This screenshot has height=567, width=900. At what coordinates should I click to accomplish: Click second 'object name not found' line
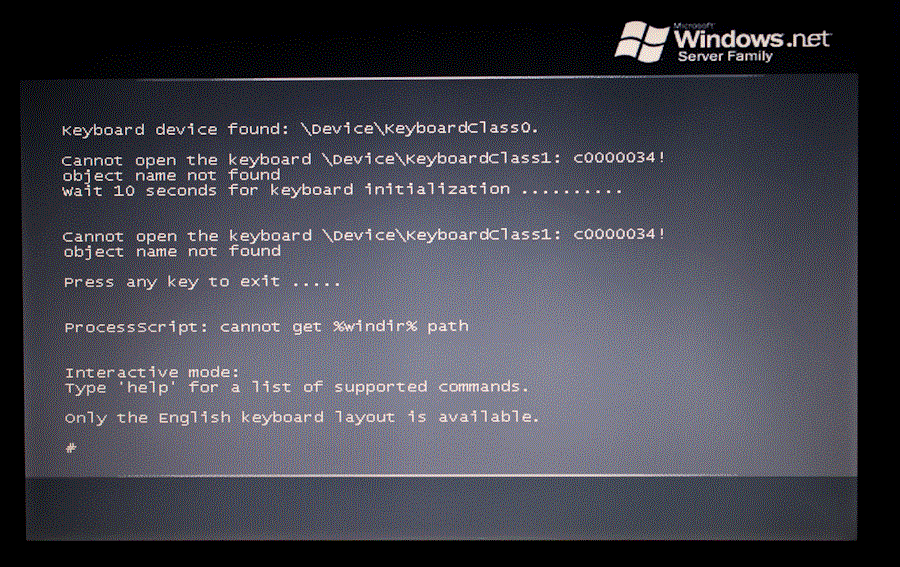(172, 251)
